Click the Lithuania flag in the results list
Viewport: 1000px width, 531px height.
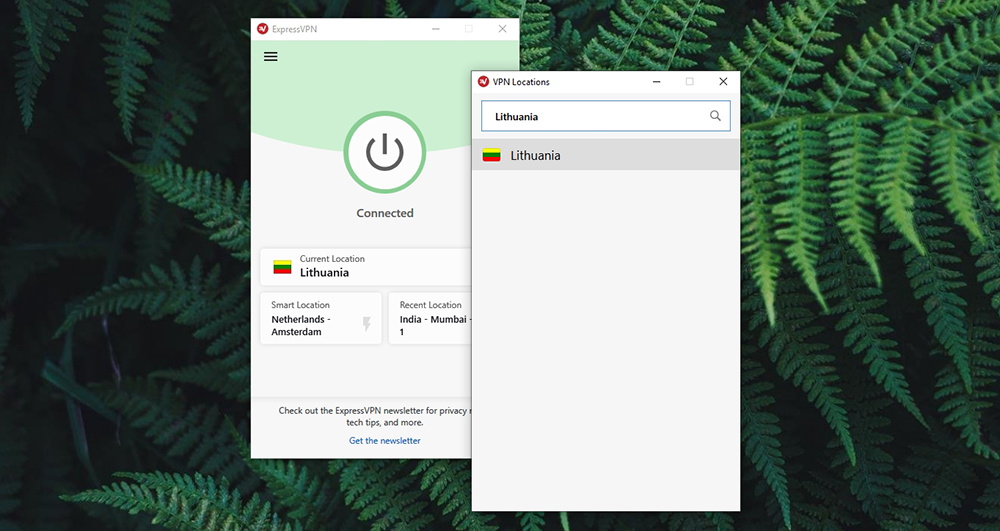tap(491, 155)
